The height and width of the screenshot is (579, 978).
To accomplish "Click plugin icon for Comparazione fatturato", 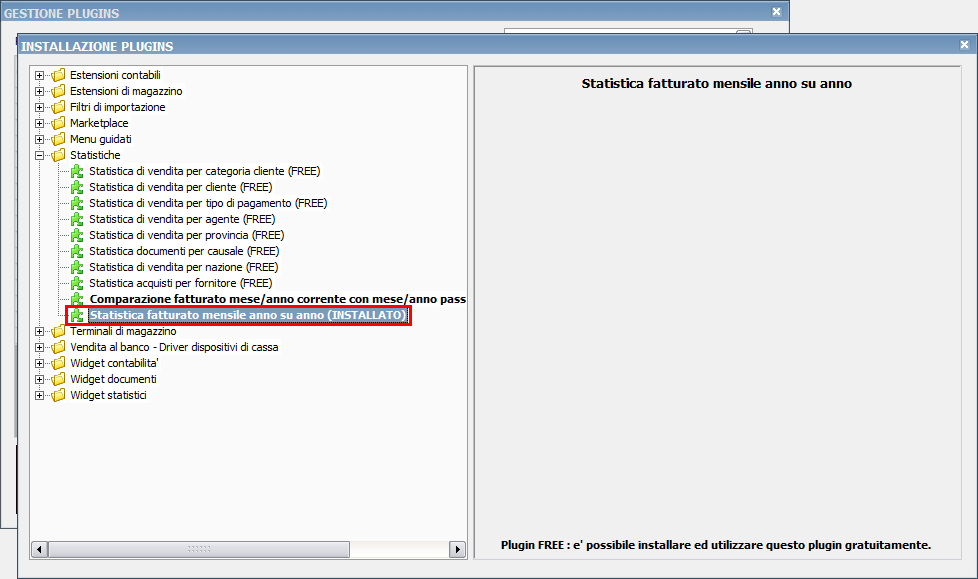I will [x=77, y=299].
